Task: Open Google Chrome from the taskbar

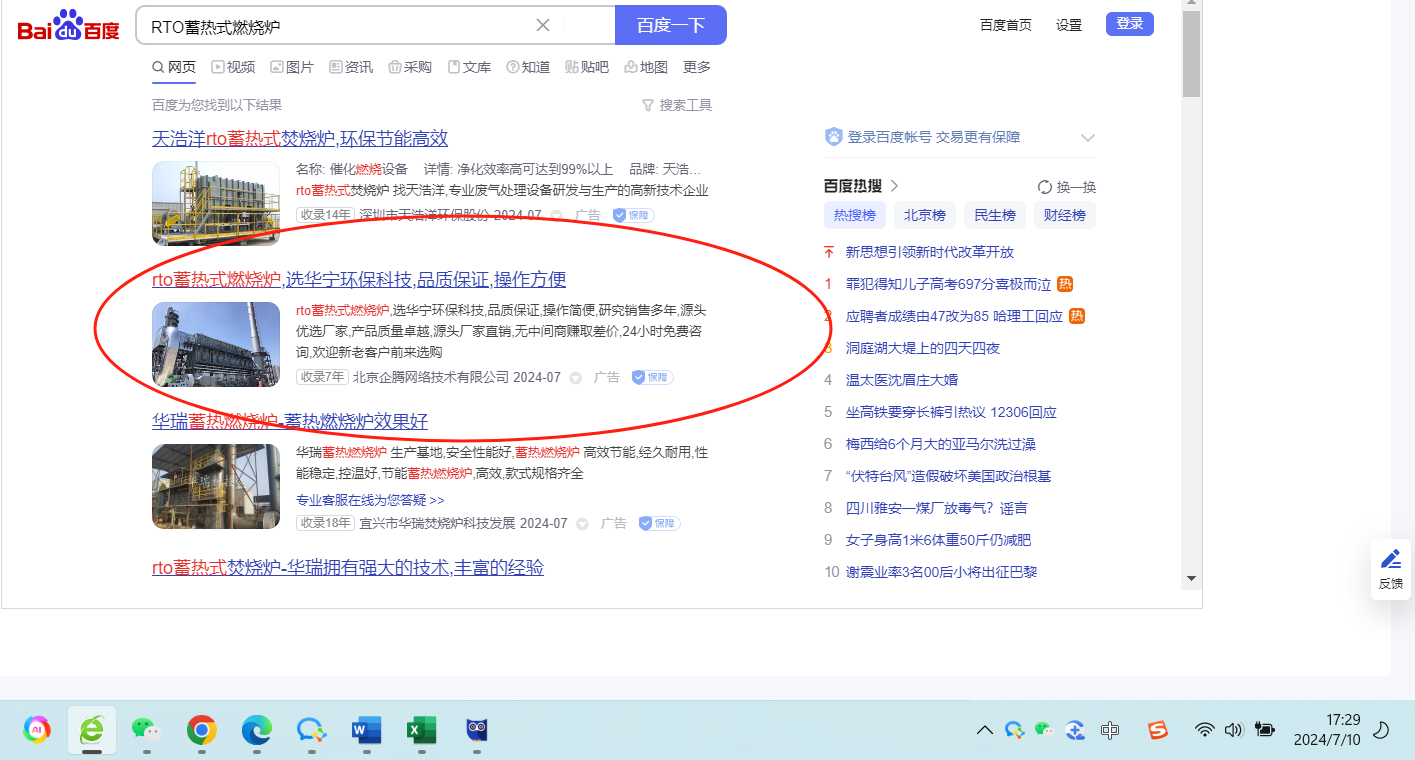Action: (201, 731)
